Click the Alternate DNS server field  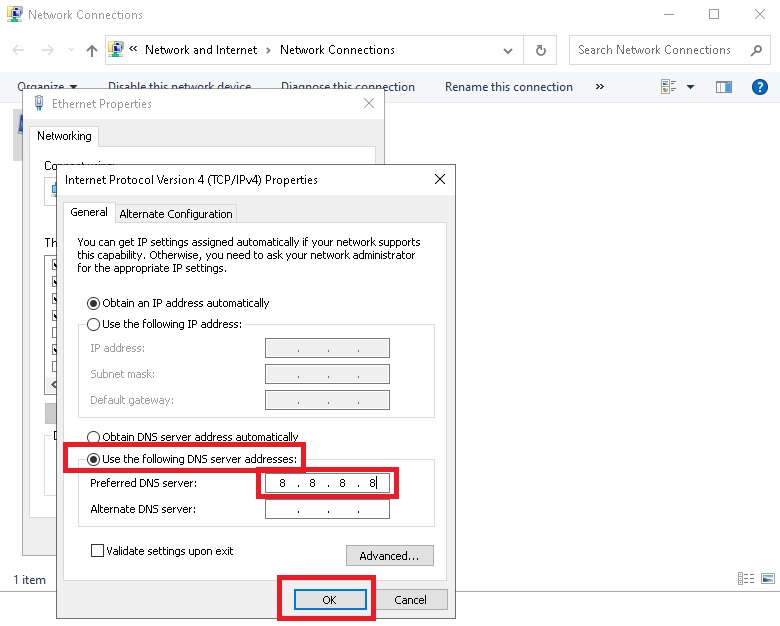click(327, 509)
